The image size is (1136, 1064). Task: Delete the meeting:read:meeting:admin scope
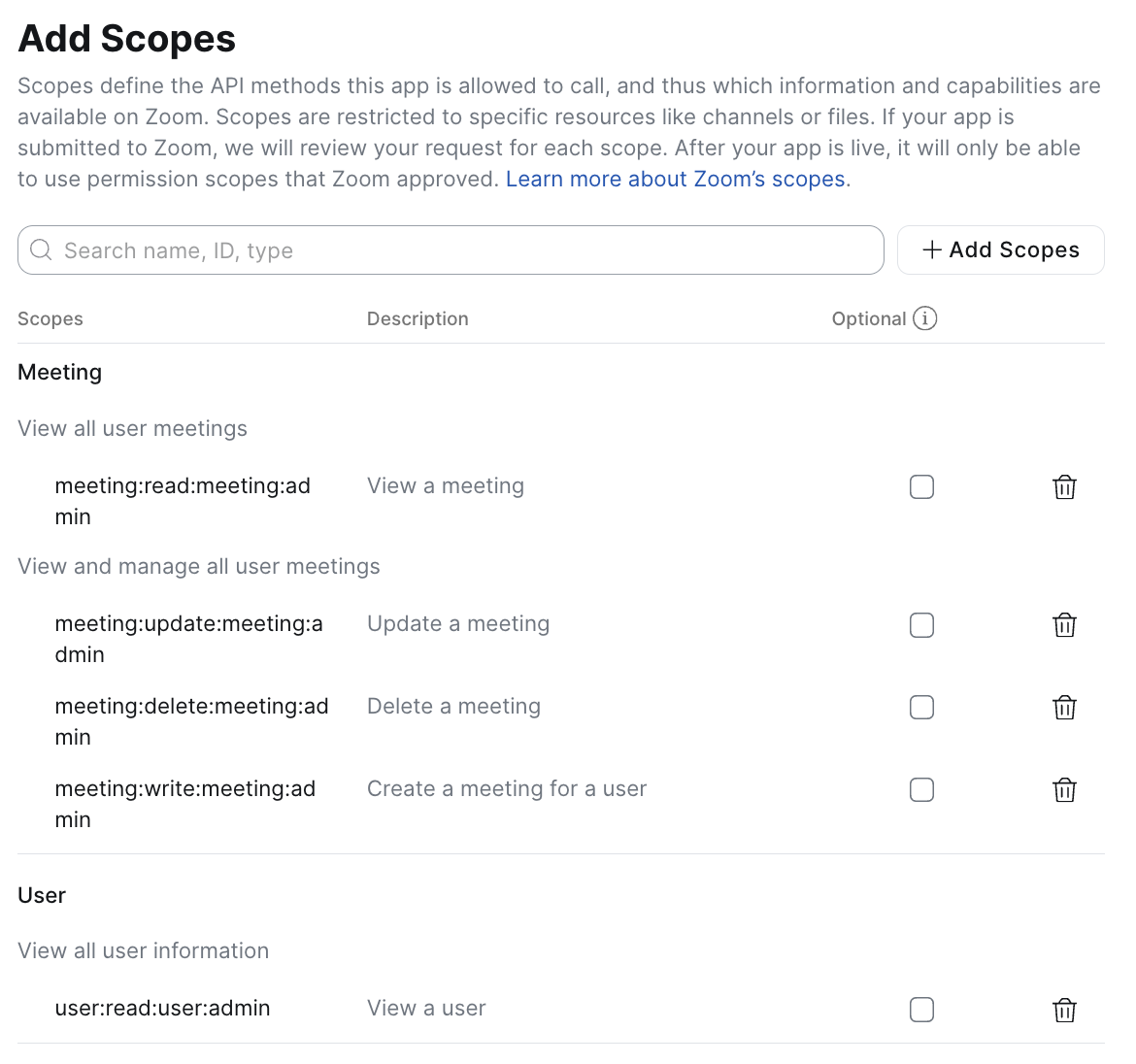pyautogui.click(x=1064, y=487)
